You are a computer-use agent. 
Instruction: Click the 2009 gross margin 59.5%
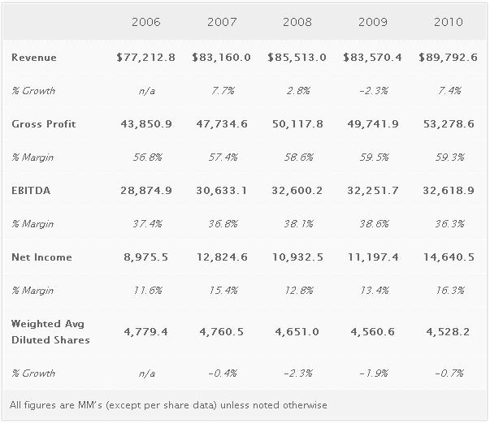click(374, 157)
